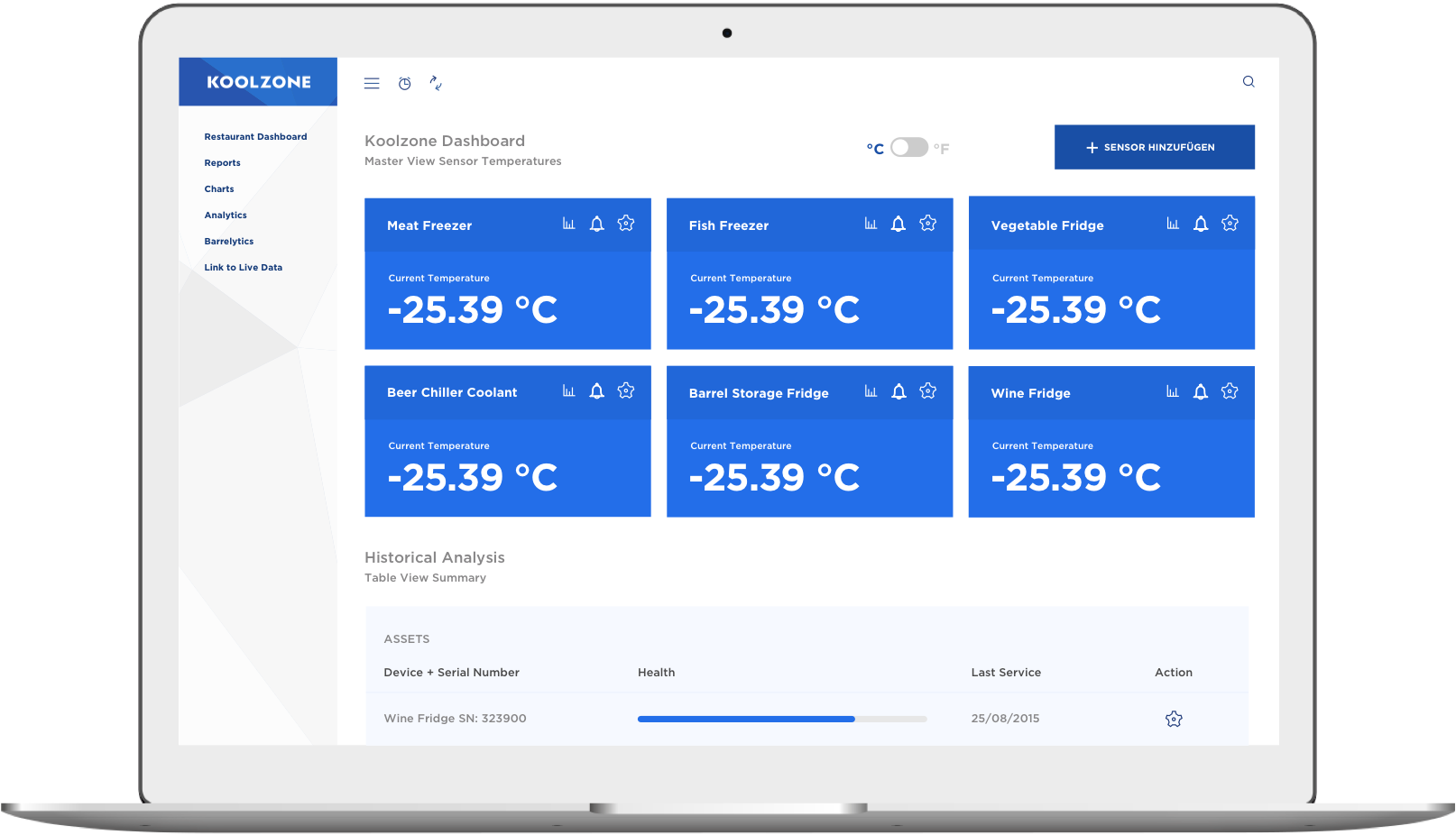
Task: Open Fish Freezer alarm notifications
Action: [x=898, y=224]
